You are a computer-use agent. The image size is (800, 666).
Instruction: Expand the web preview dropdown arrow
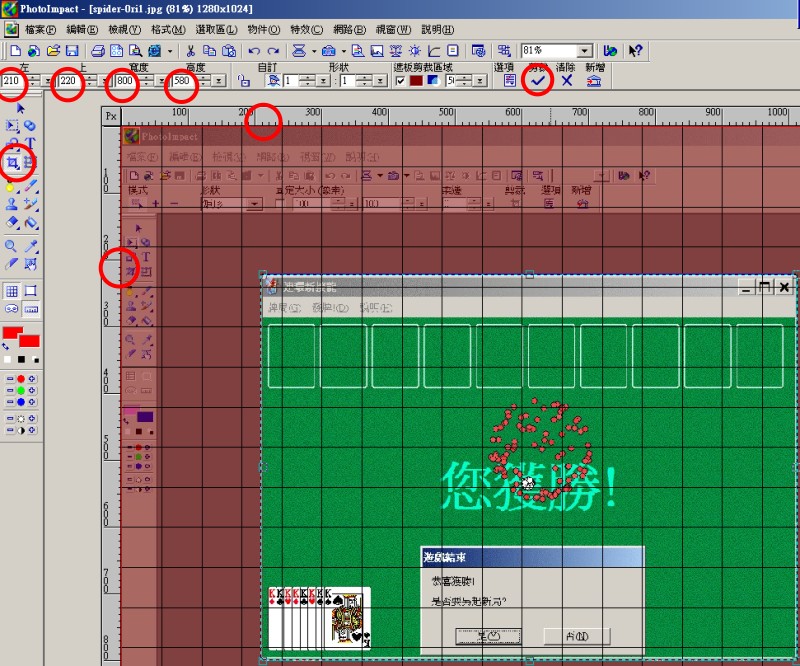(170, 51)
